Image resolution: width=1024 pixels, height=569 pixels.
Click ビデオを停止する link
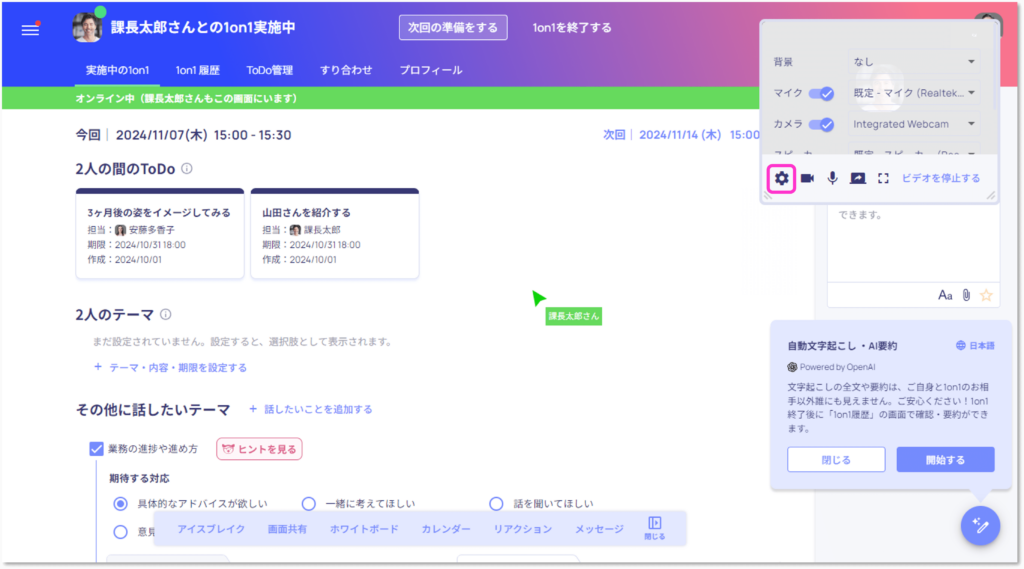click(940, 178)
